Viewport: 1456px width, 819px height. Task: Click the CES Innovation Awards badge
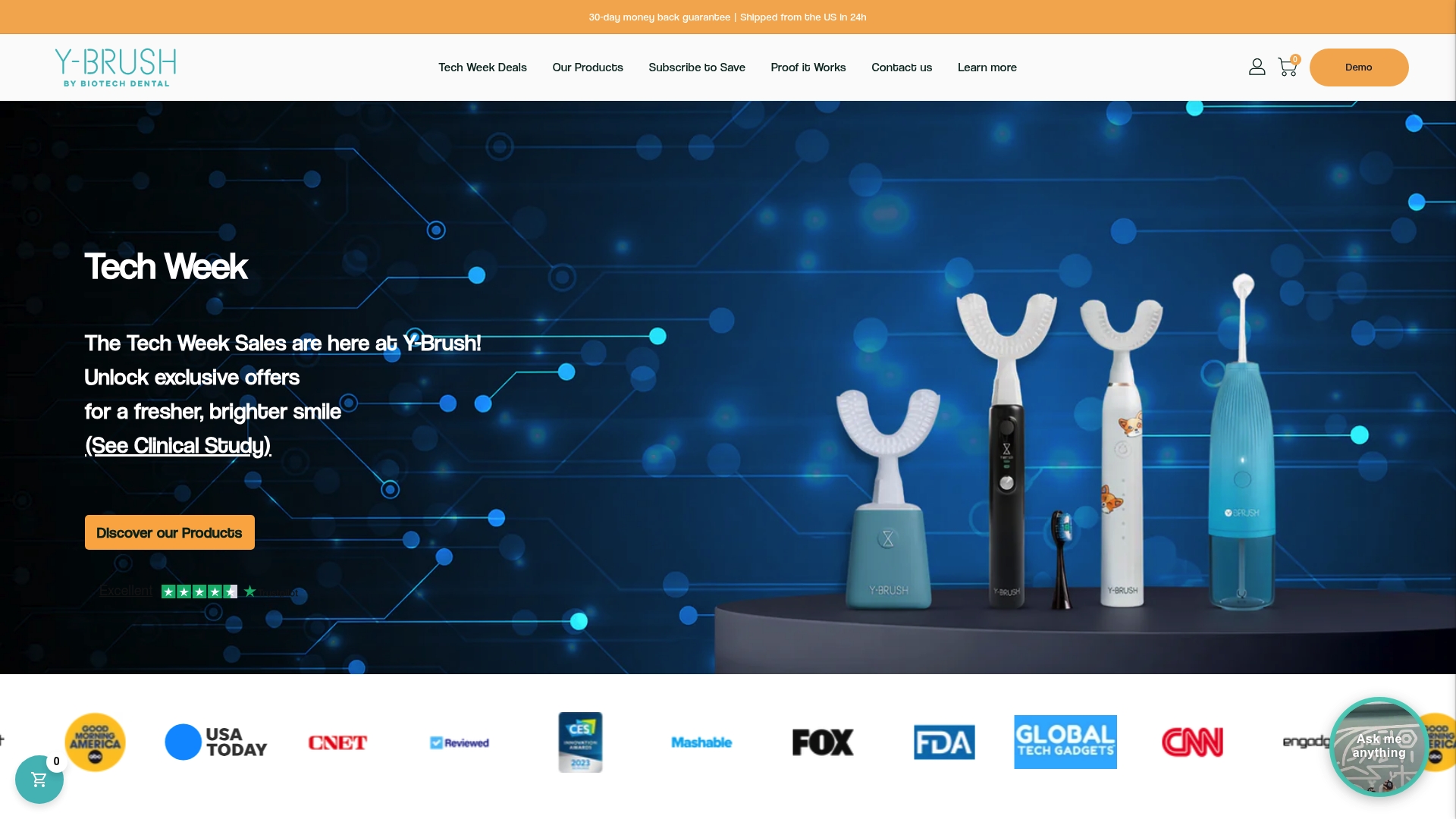(x=580, y=742)
